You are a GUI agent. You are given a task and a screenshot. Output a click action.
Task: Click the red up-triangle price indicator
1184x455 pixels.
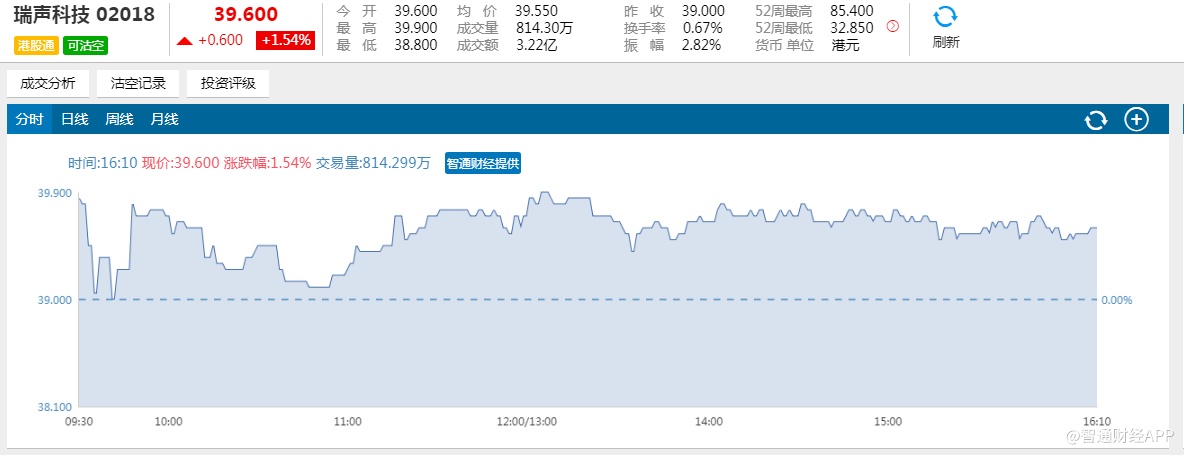pyautogui.click(x=185, y=41)
